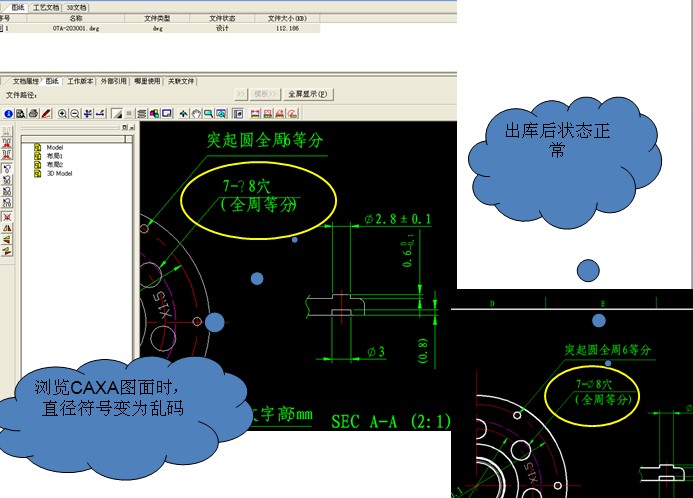Click the last red-yellow circular measure icon

(x=293, y=114)
